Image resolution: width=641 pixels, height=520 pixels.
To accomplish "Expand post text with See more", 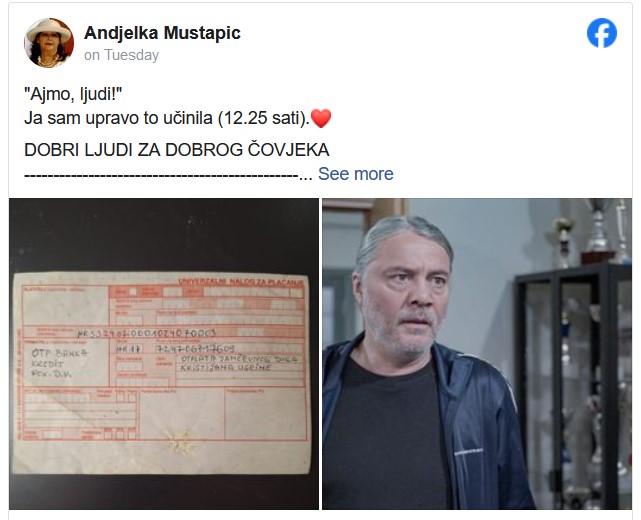I will 356,174.
